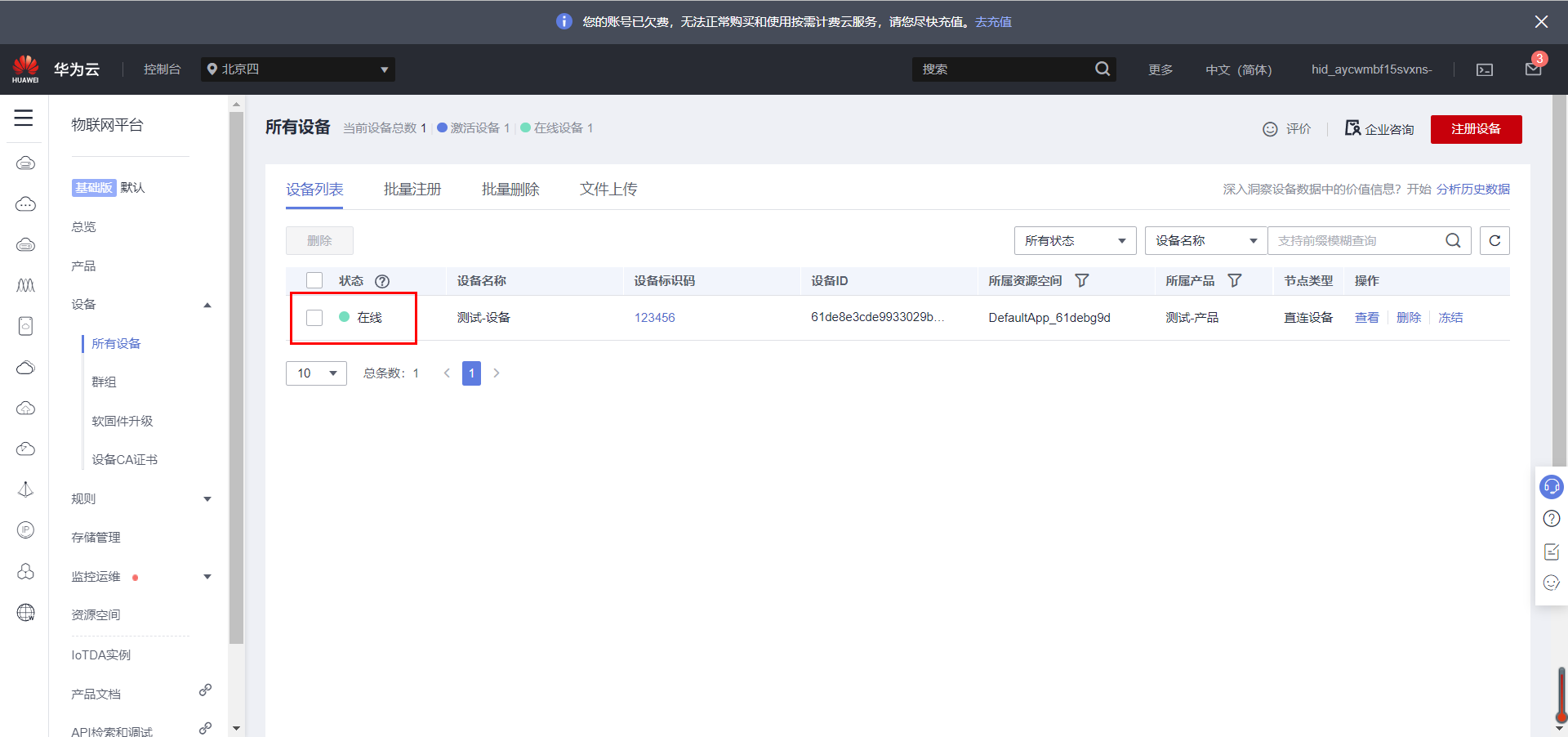Collapse the 设备 menu section
Viewport: 1568px width, 737px height.
click(207, 305)
